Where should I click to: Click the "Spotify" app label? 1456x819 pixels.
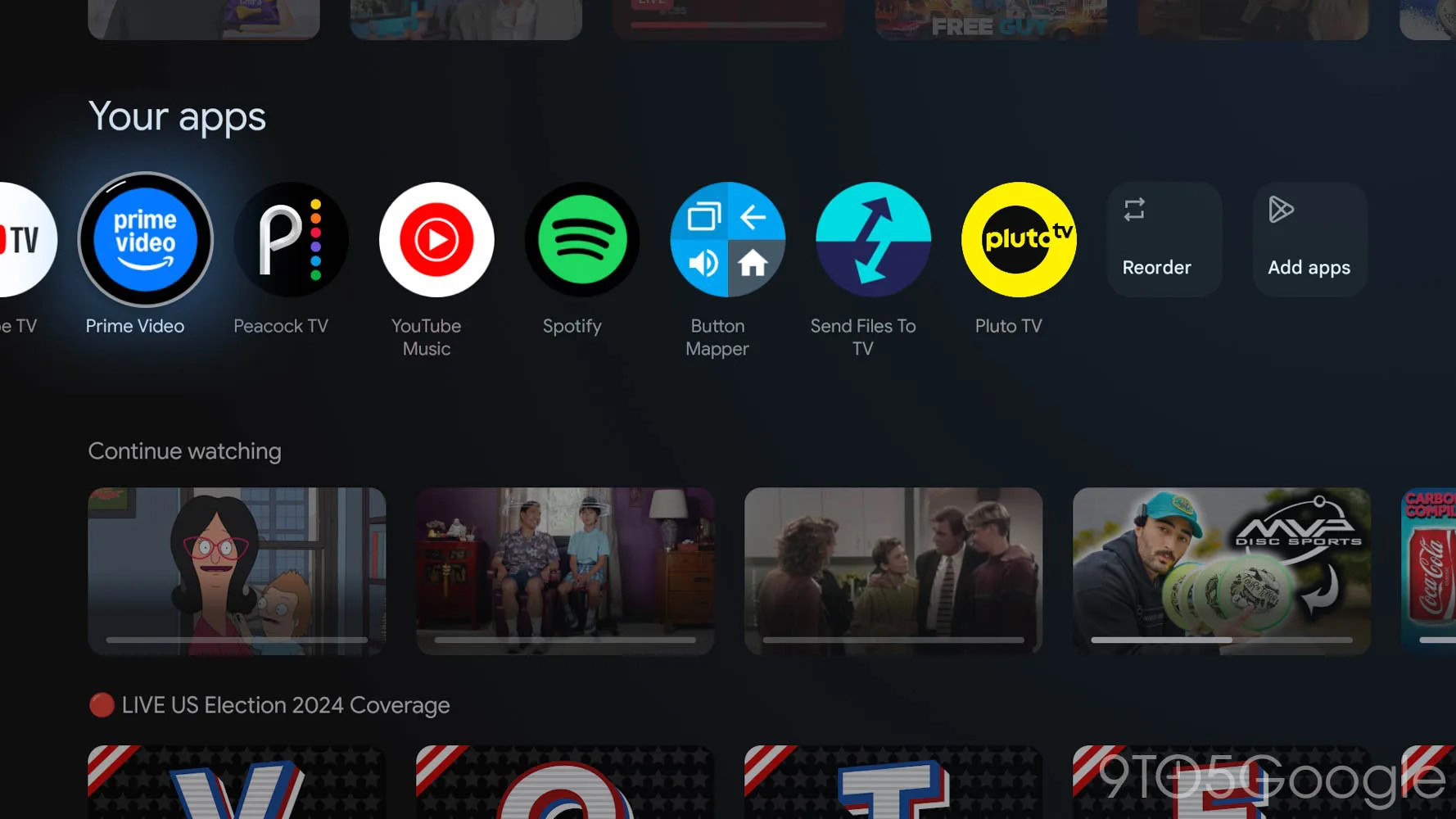pos(572,327)
